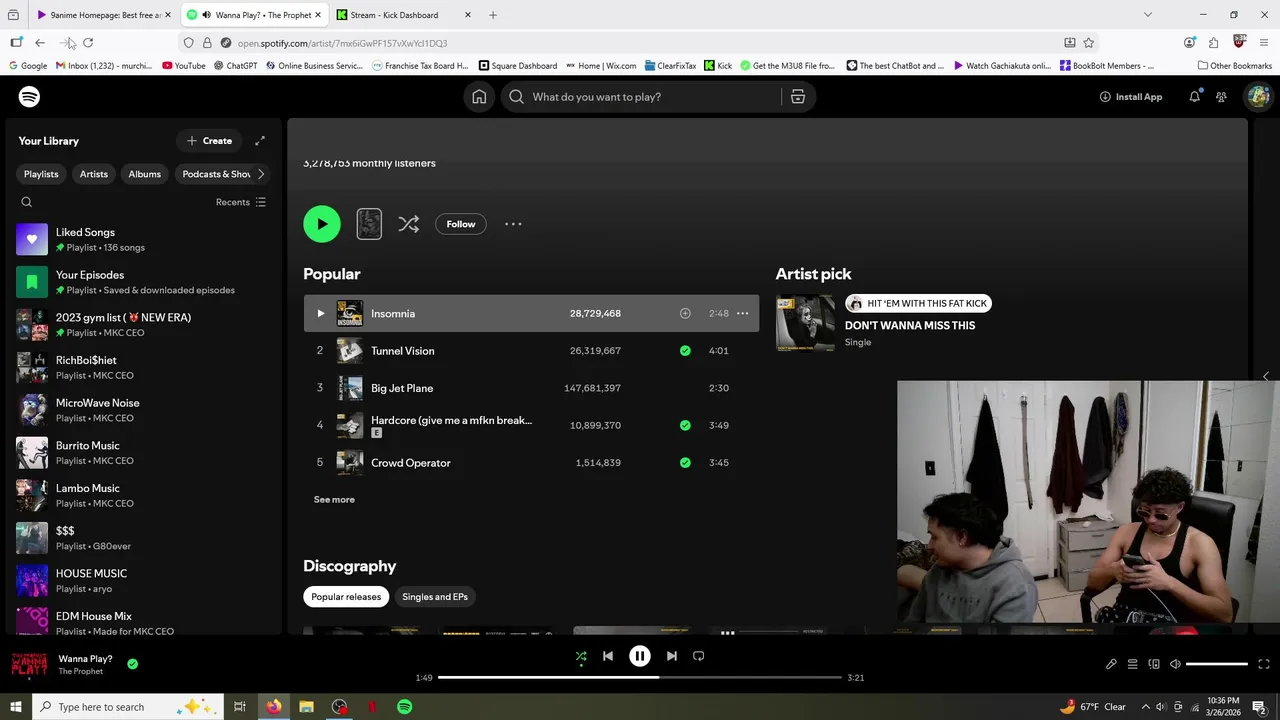This screenshot has width=1280, height=720.
Task: Select the Big Jet Plane track
Action: [x=531, y=388]
